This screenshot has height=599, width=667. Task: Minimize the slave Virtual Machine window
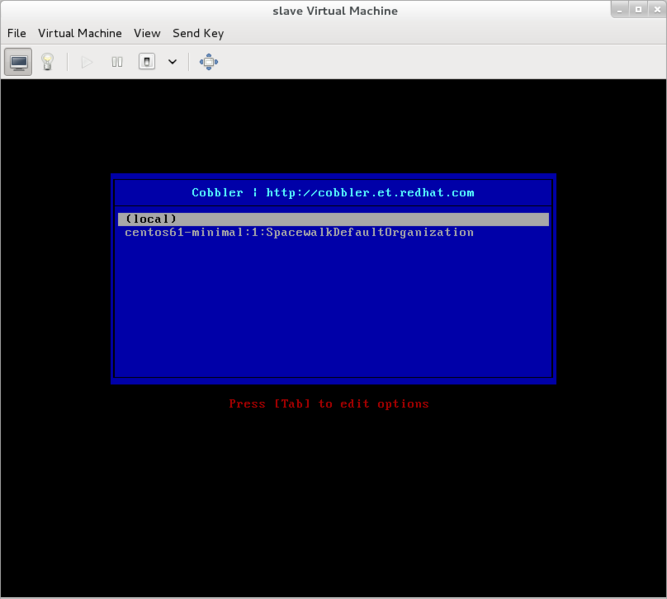618,10
